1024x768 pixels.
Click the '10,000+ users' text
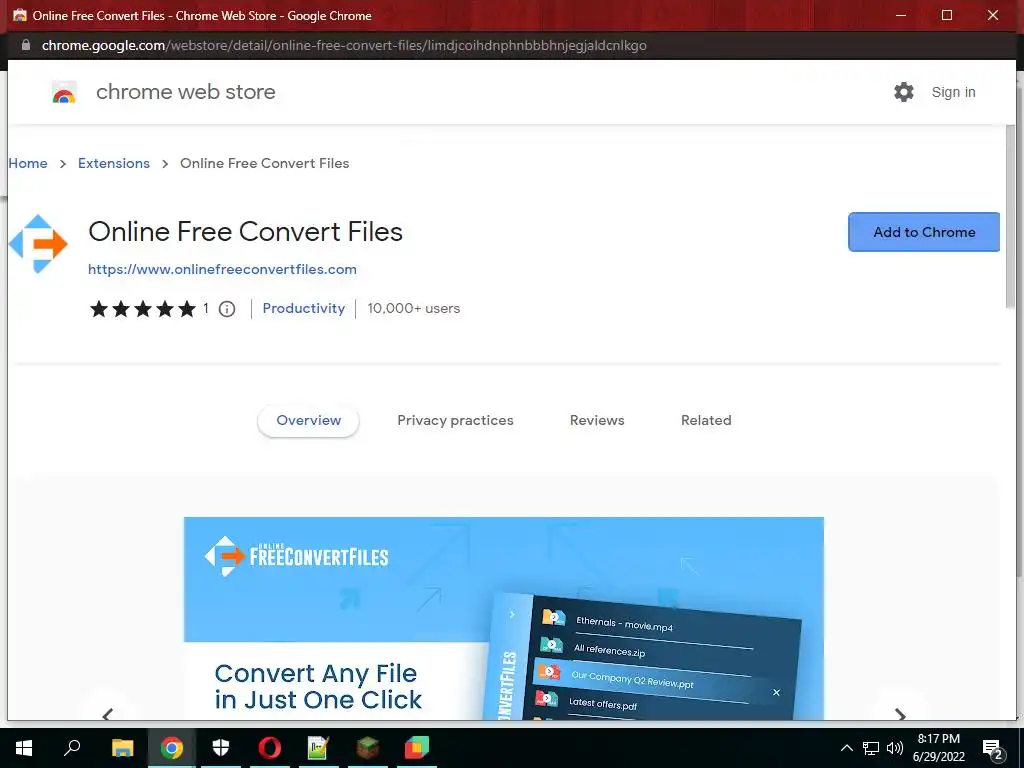413,308
